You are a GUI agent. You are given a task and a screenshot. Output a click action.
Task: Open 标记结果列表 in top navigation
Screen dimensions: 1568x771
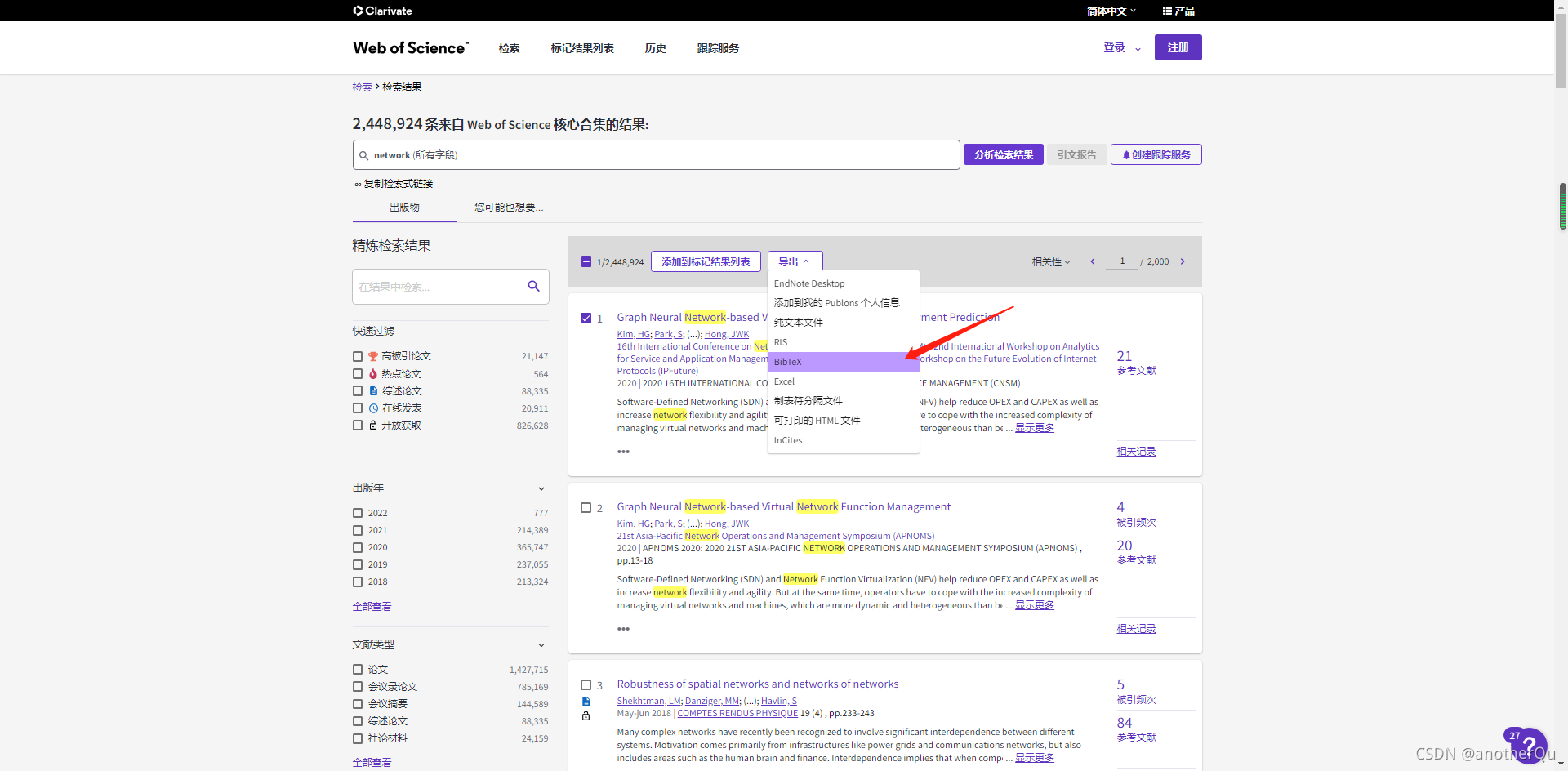pos(582,48)
